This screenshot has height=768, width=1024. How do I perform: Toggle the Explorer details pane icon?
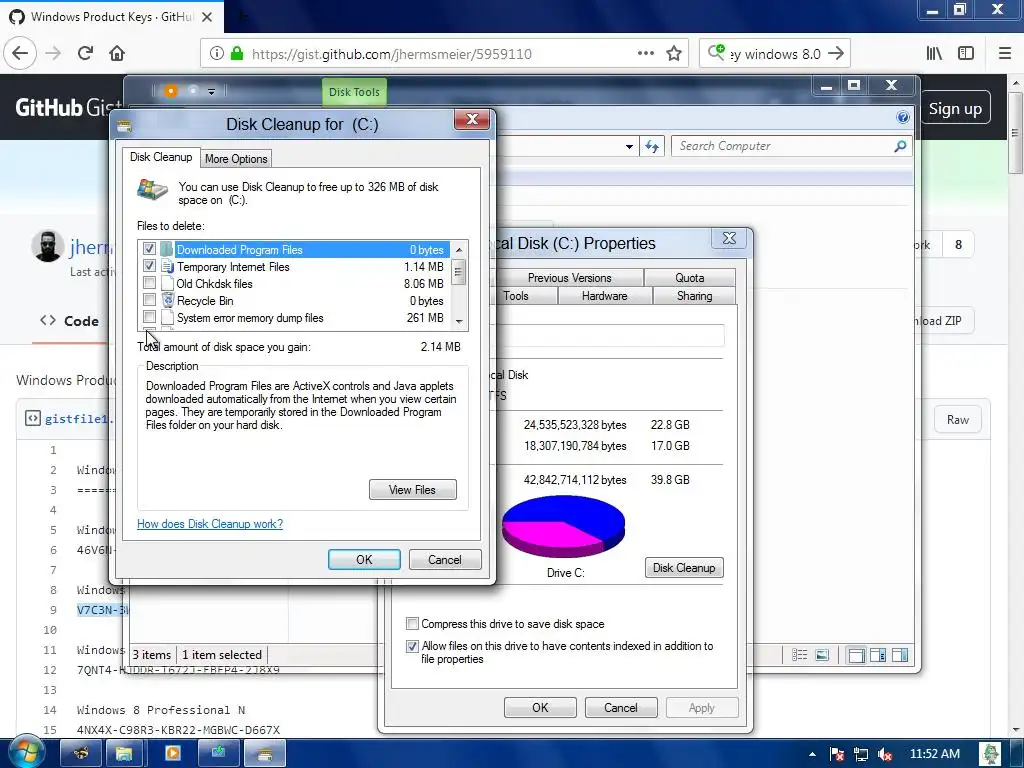pos(878,655)
